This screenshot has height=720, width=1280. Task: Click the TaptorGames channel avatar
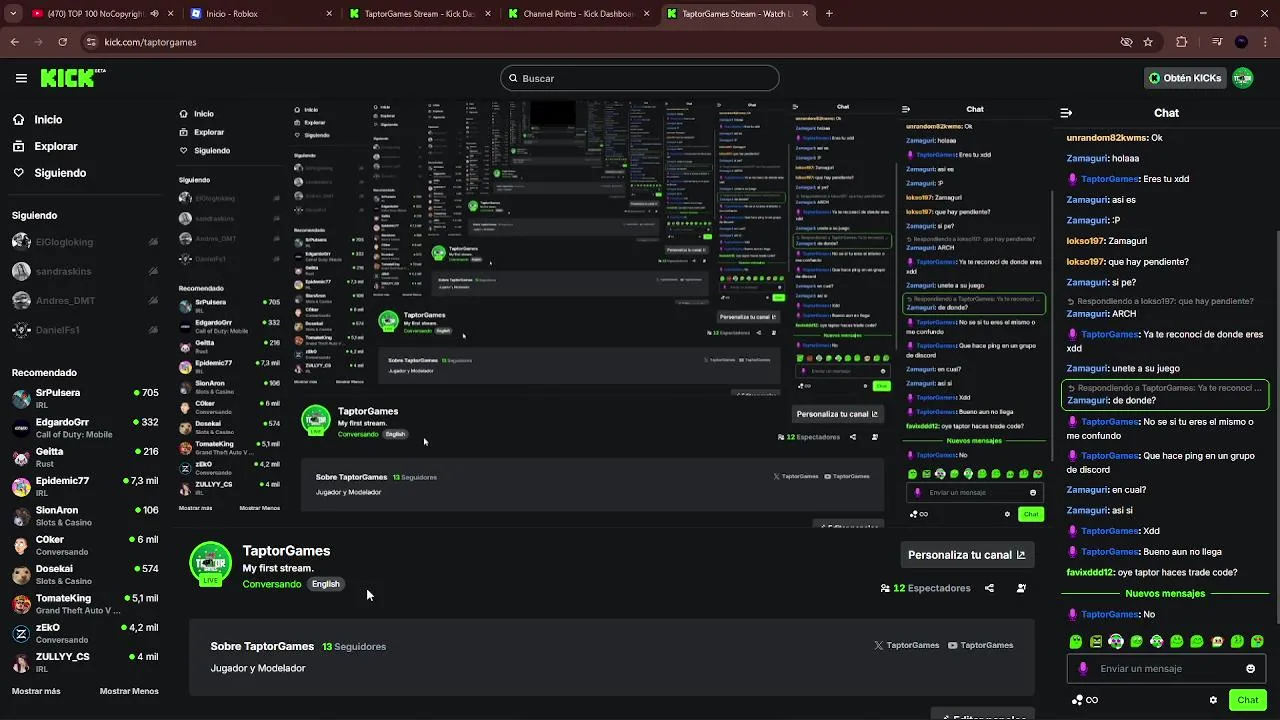210,562
